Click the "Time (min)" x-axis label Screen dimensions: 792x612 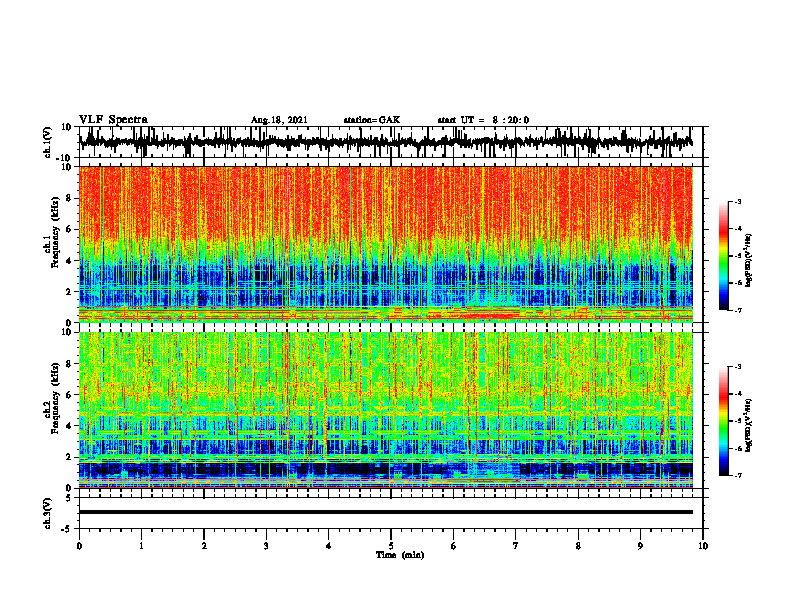pyautogui.click(x=400, y=555)
